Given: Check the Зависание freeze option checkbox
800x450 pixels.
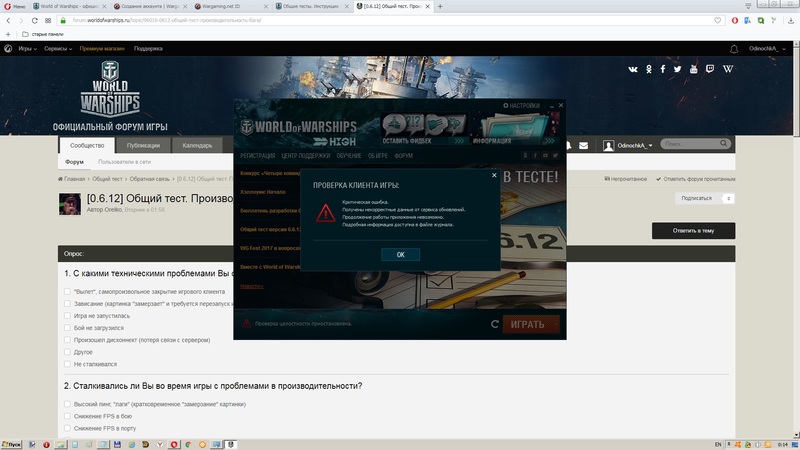Looking at the screenshot, I should coord(67,304).
